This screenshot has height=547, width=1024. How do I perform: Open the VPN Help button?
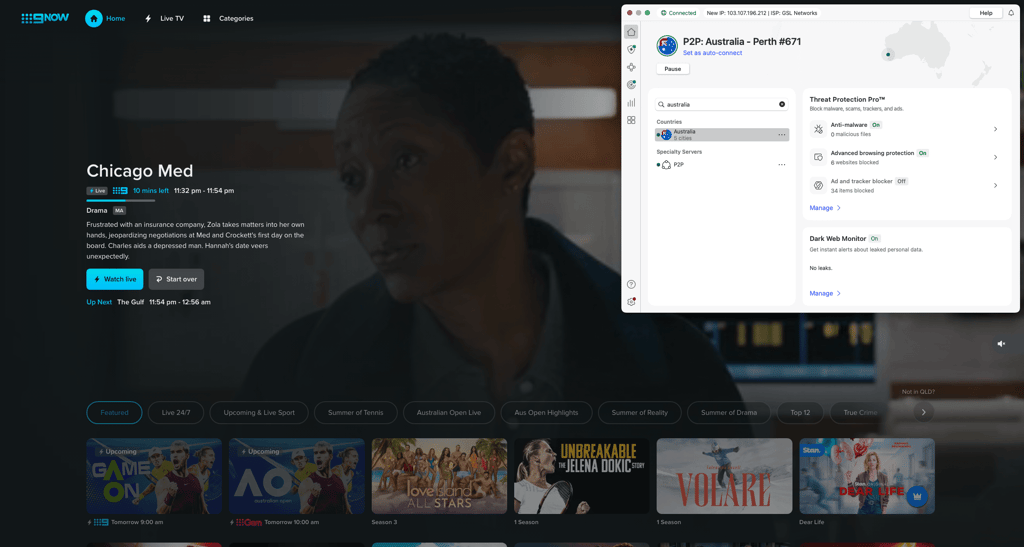pyautogui.click(x=986, y=13)
